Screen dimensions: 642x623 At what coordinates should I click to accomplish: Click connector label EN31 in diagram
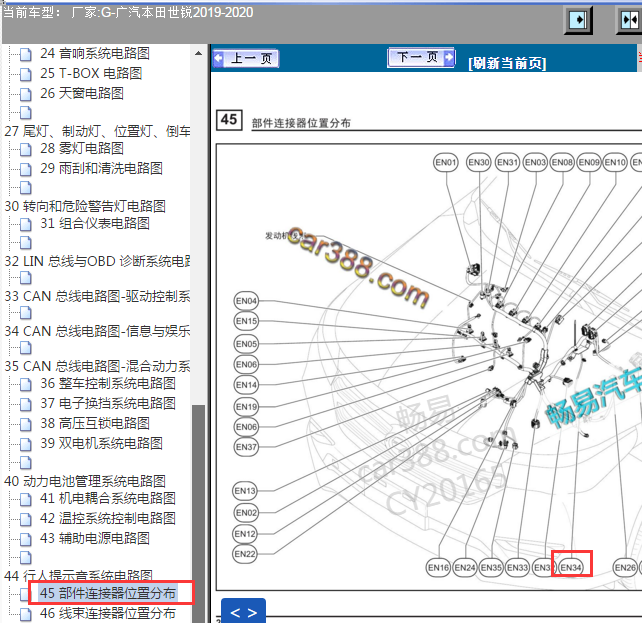tap(507, 163)
